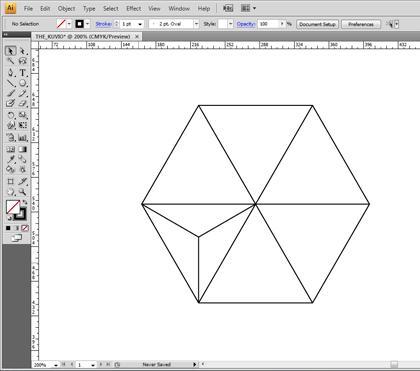420x371 pixels.
Task: Open the artboard number dropdown
Action: pos(93,365)
